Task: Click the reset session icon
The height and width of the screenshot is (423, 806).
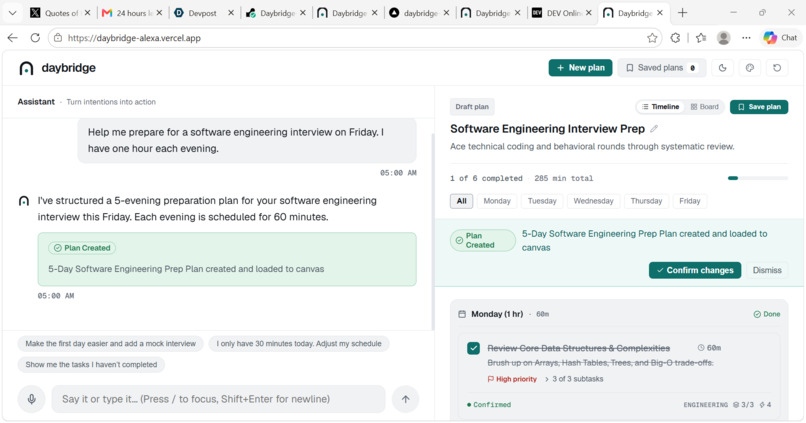Action: click(777, 68)
